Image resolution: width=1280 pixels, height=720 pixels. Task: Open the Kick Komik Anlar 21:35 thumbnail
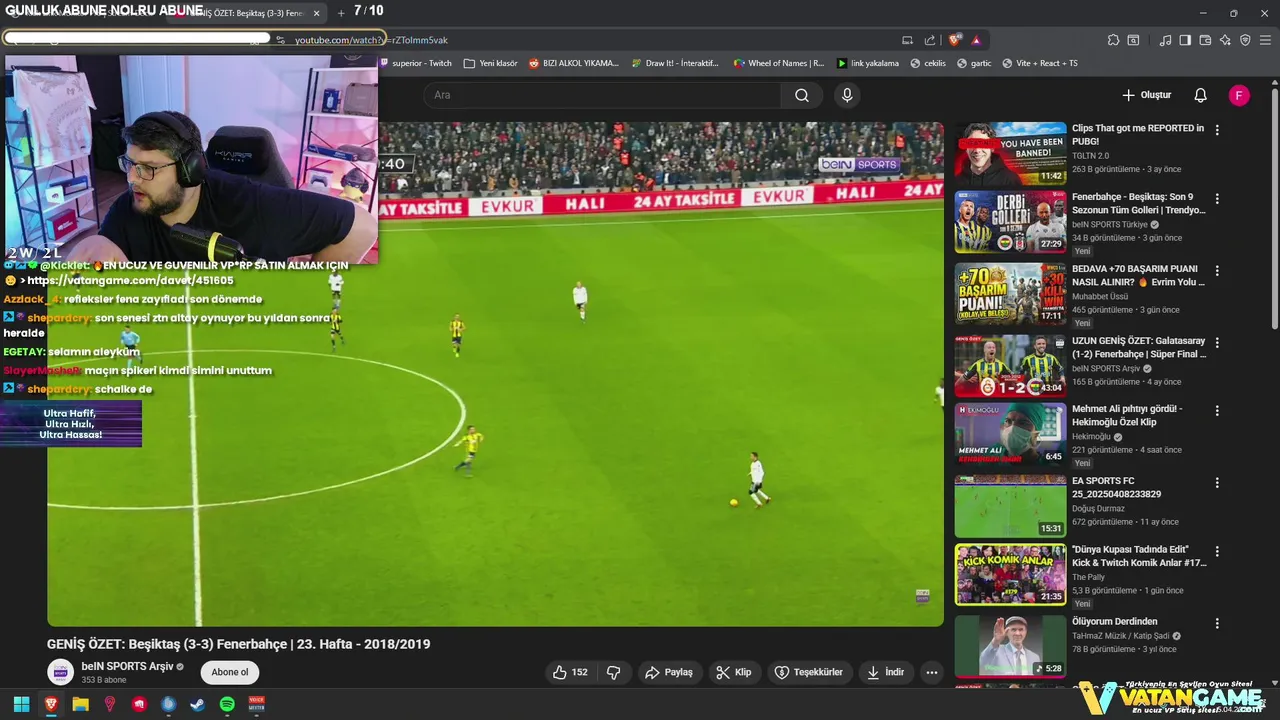click(x=1010, y=575)
